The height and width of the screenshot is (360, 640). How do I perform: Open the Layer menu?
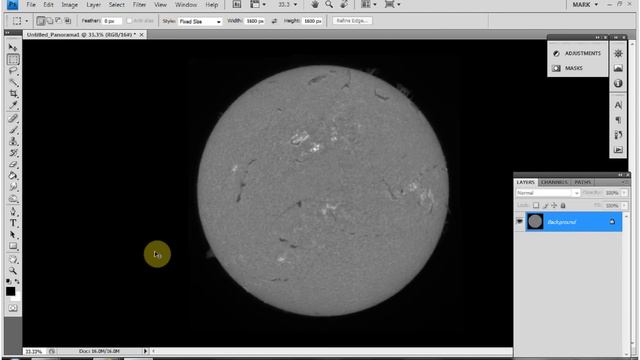tap(93, 5)
